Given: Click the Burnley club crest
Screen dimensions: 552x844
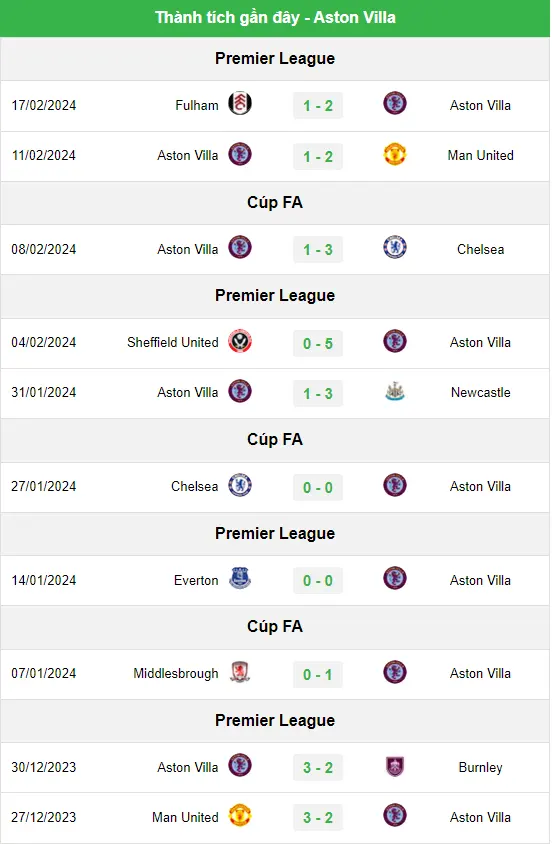Looking at the screenshot, I should click(394, 766).
